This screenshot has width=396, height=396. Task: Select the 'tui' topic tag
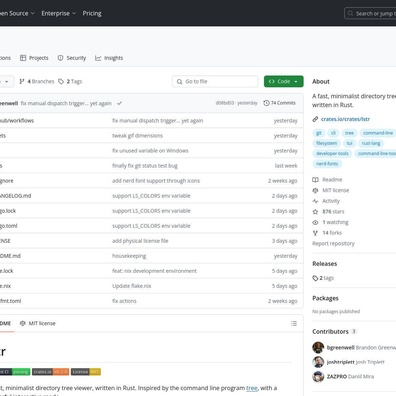pos(349,143)
